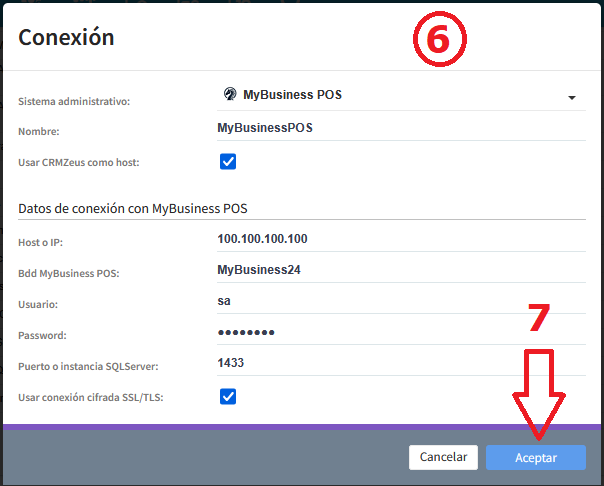Screen dimensions: 604x486
Task: Click into the Password field
Action: (400, 332)
